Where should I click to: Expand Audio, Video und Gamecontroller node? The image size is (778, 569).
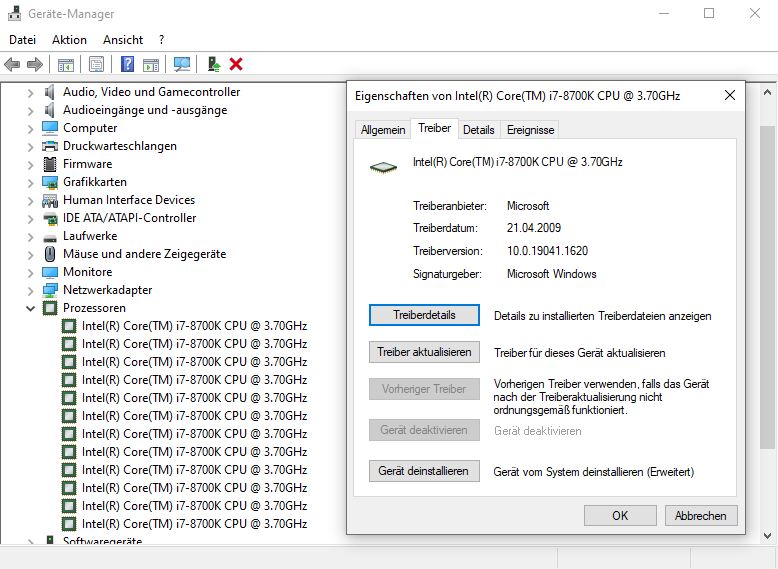(30, 93)
